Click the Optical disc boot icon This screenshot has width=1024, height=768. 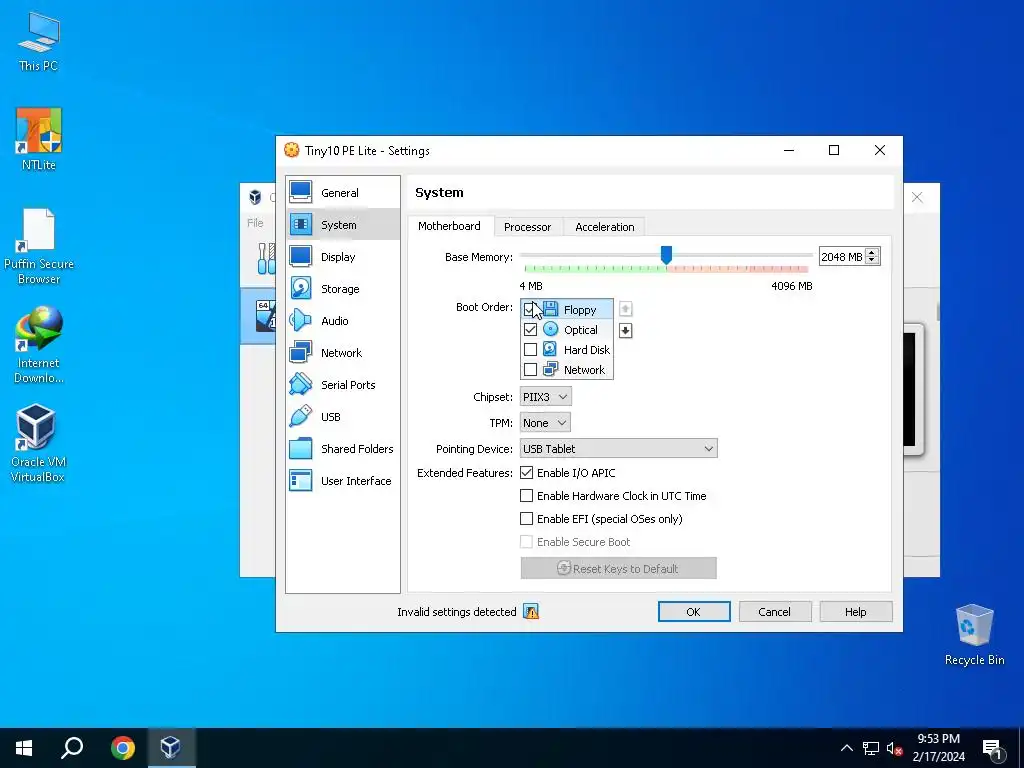[x=551, y=329]
